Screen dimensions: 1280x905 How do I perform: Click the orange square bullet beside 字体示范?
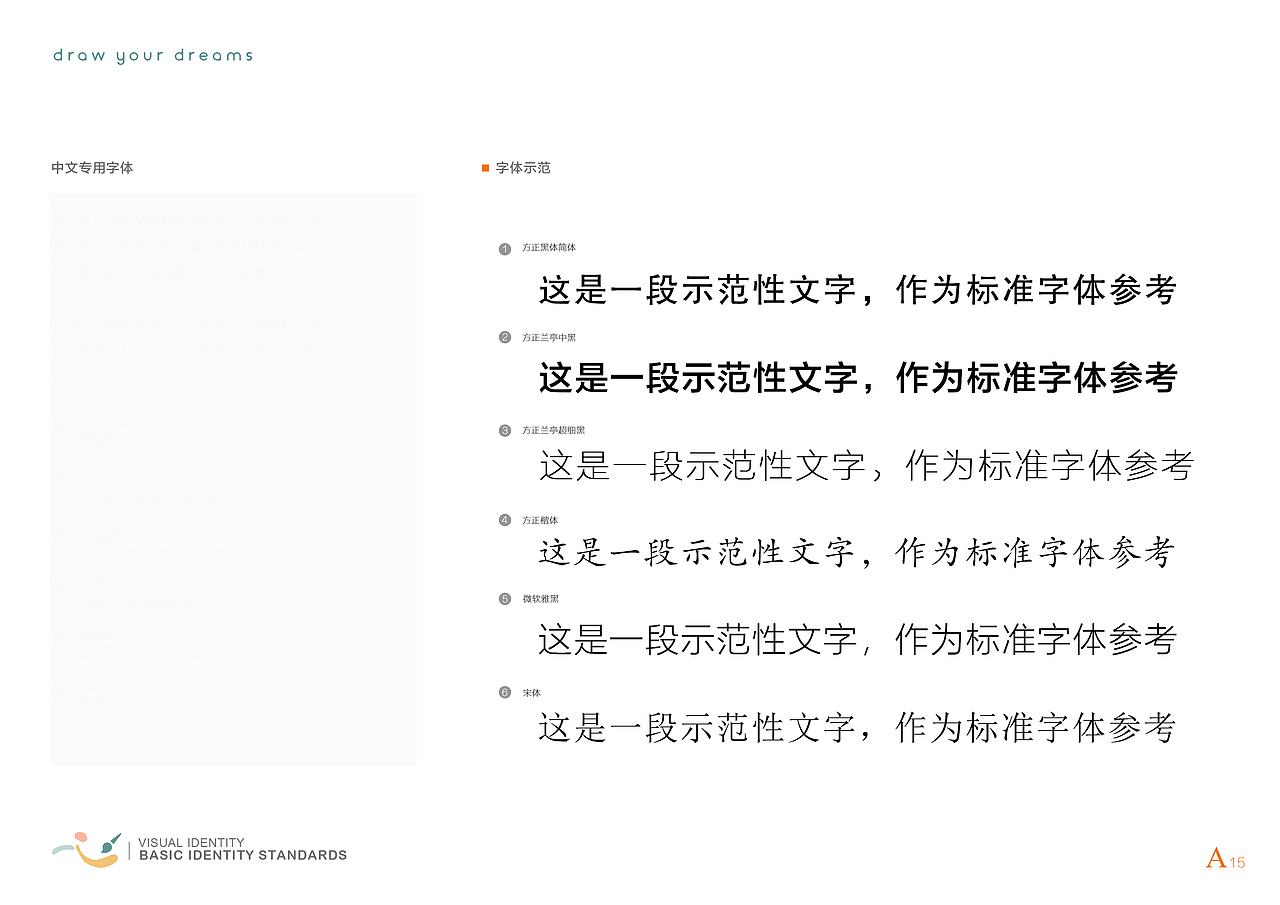483,168
